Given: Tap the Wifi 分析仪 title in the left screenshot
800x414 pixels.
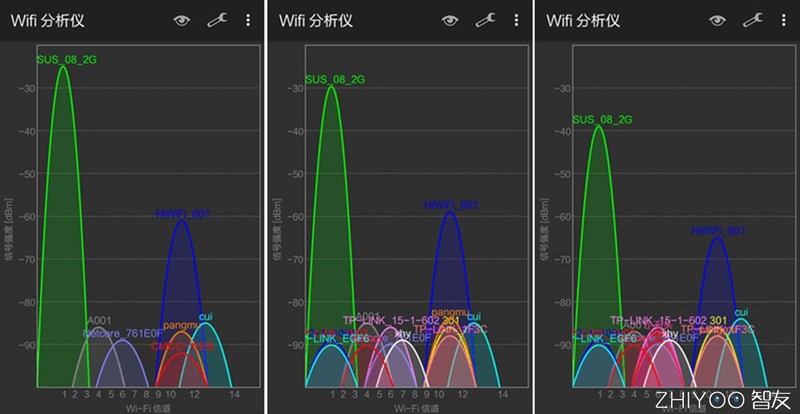Looking at the screenshot, I should tap(47, 21).
